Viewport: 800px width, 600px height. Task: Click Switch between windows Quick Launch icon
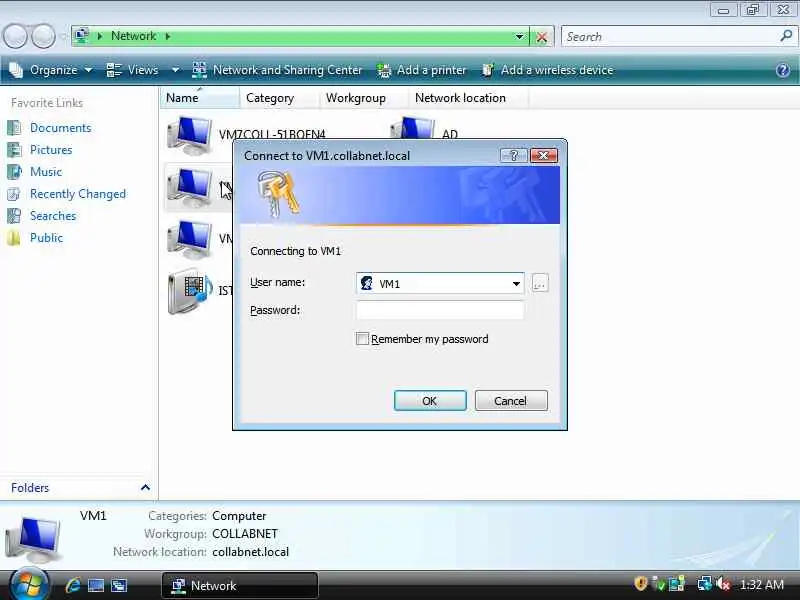click(119, 585)
